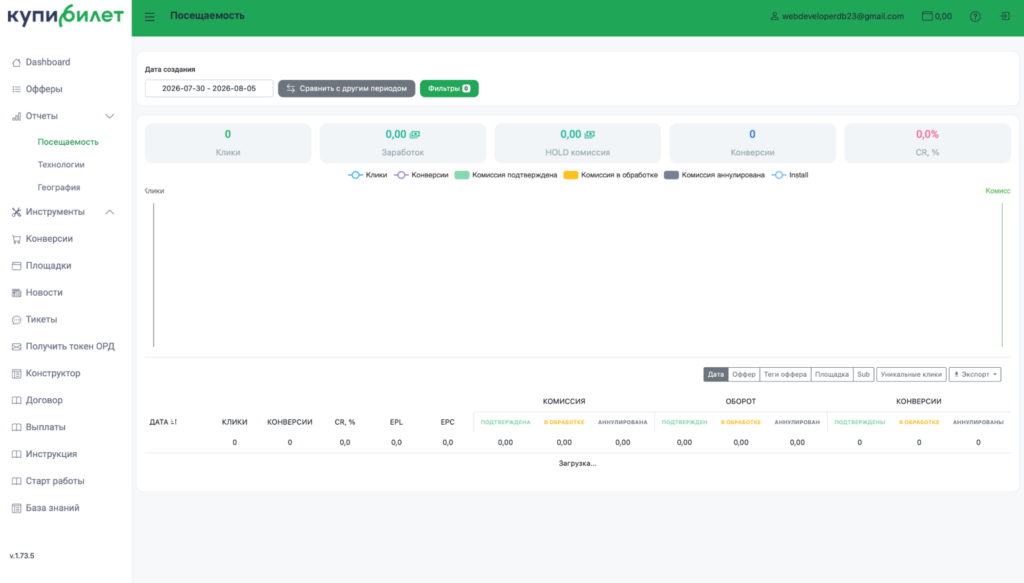Collapse the Отчеты section chevron

(110, 116)
